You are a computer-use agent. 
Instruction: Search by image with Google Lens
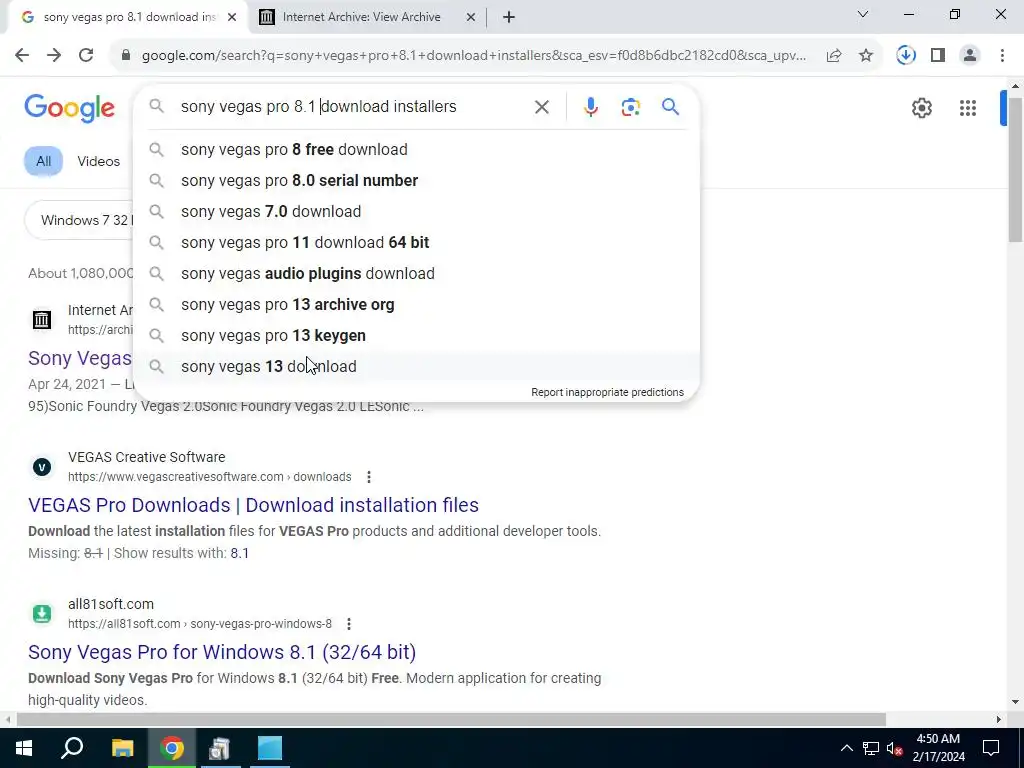point(630,107)
